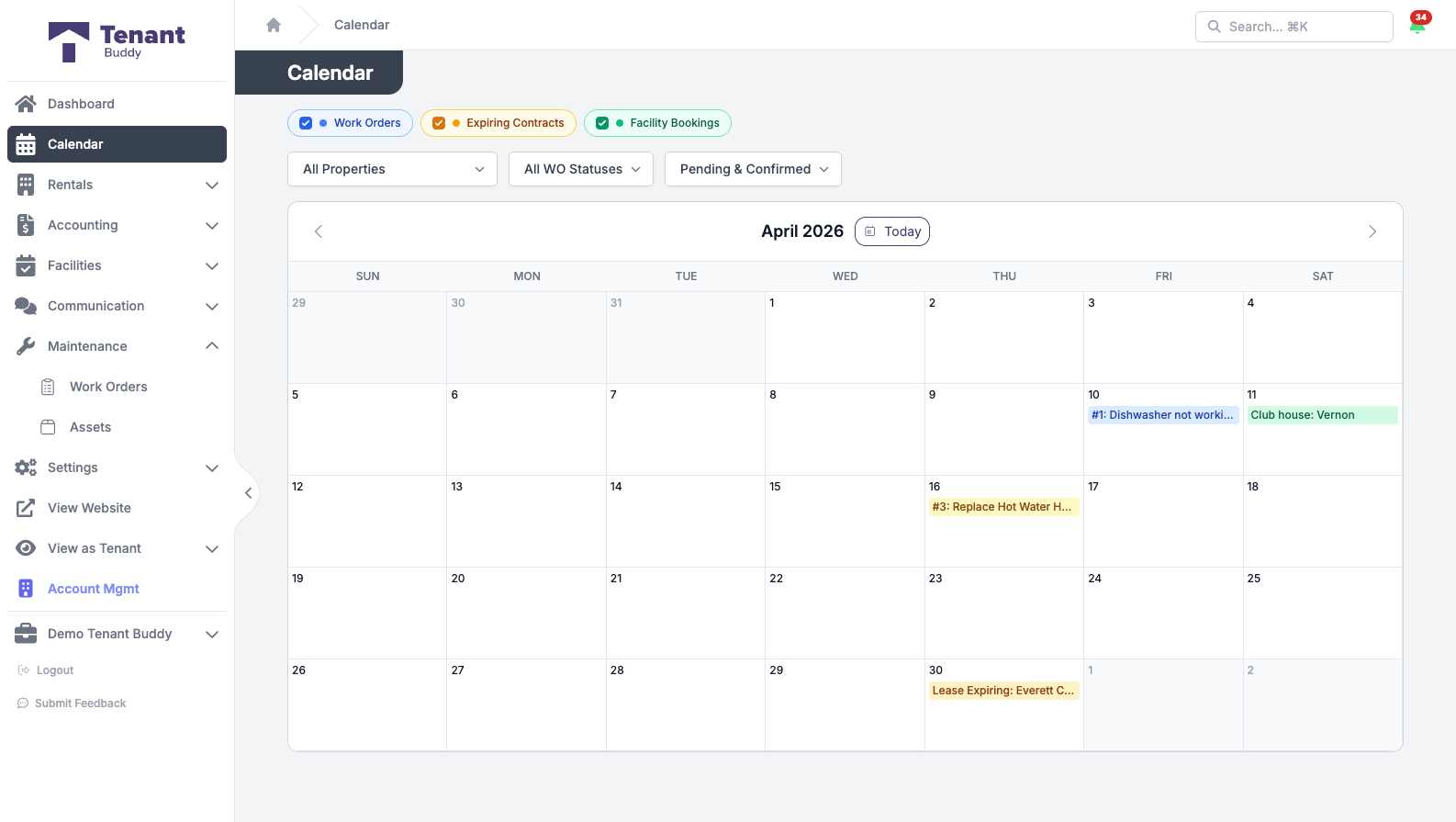
Task: Open the All Properties dropdown
Action: pyautogui.click(x=392, y=169)
